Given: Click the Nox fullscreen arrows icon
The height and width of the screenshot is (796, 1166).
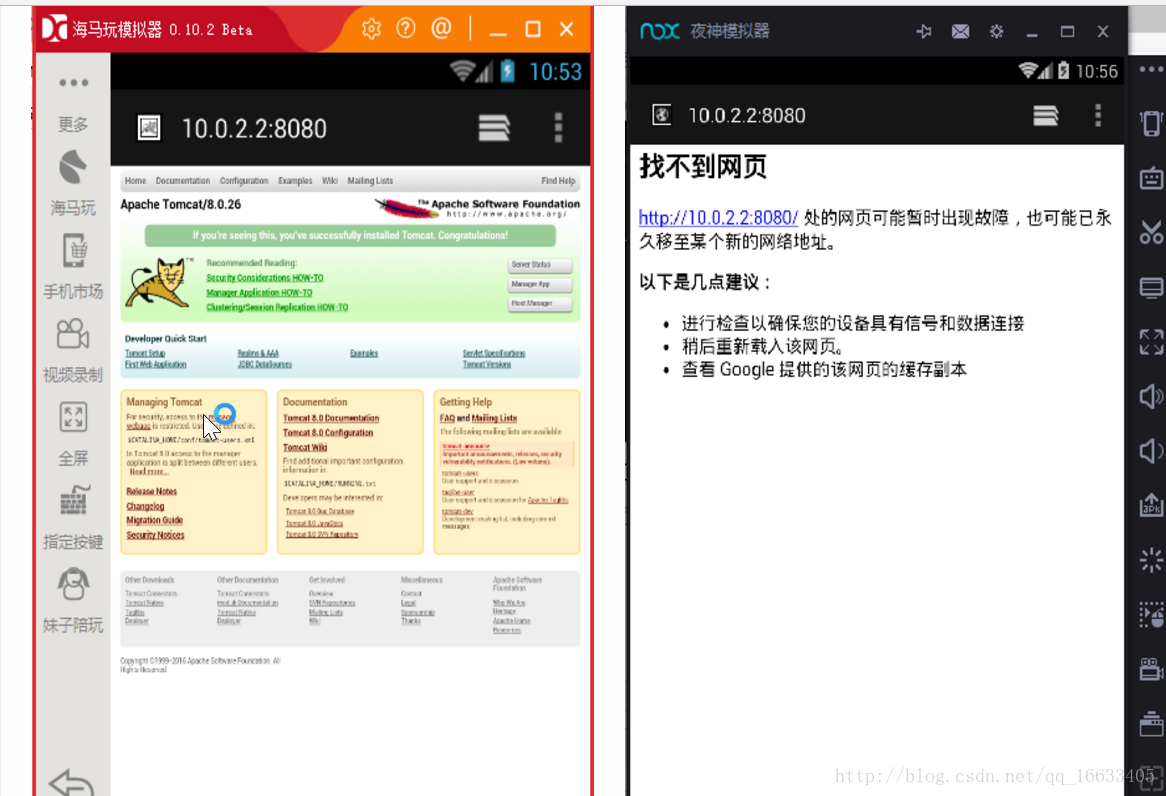Looking at the screenshot, I should coord(1151,341).
